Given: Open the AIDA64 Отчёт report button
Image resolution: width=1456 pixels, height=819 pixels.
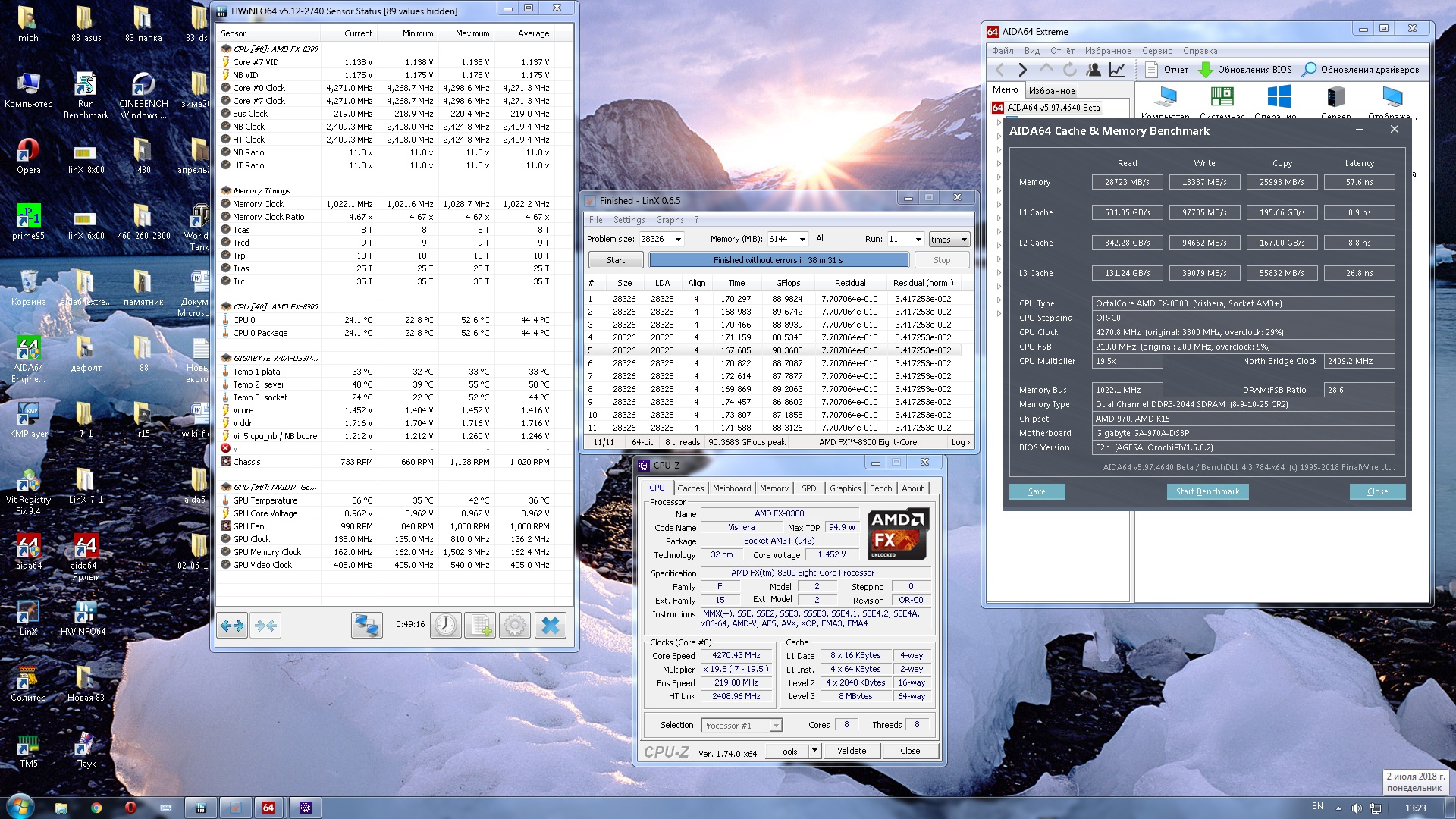Looking at the screenshot, I should tap(1166, 70).
